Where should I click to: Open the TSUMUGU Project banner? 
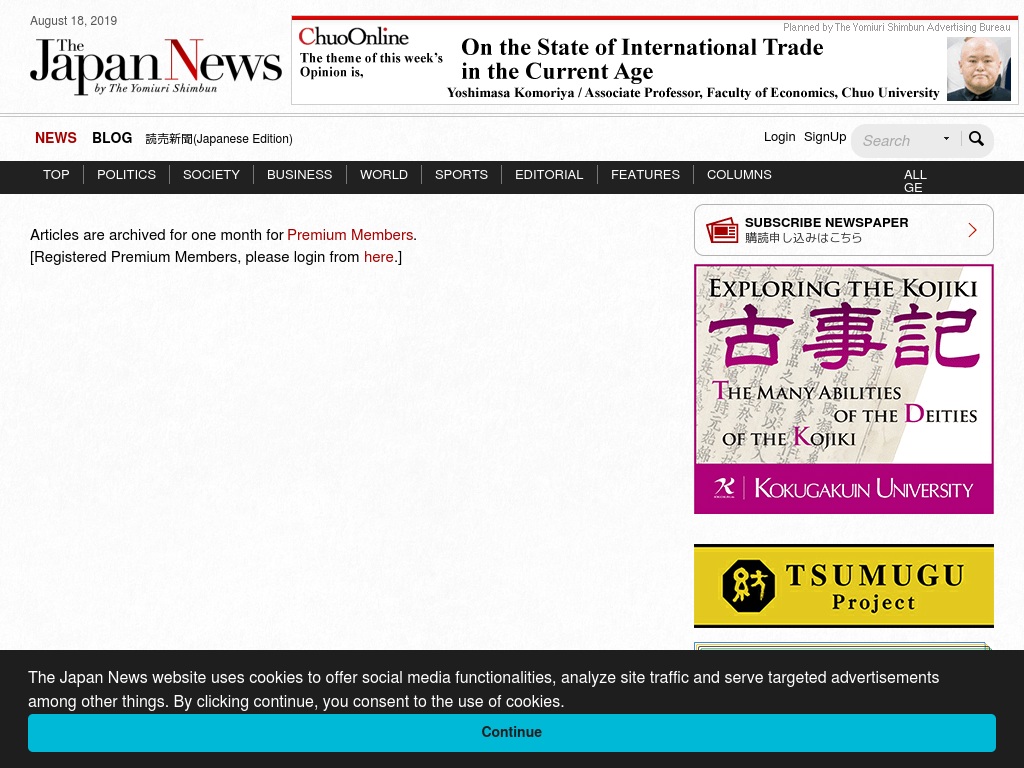[x=844, y=586]
